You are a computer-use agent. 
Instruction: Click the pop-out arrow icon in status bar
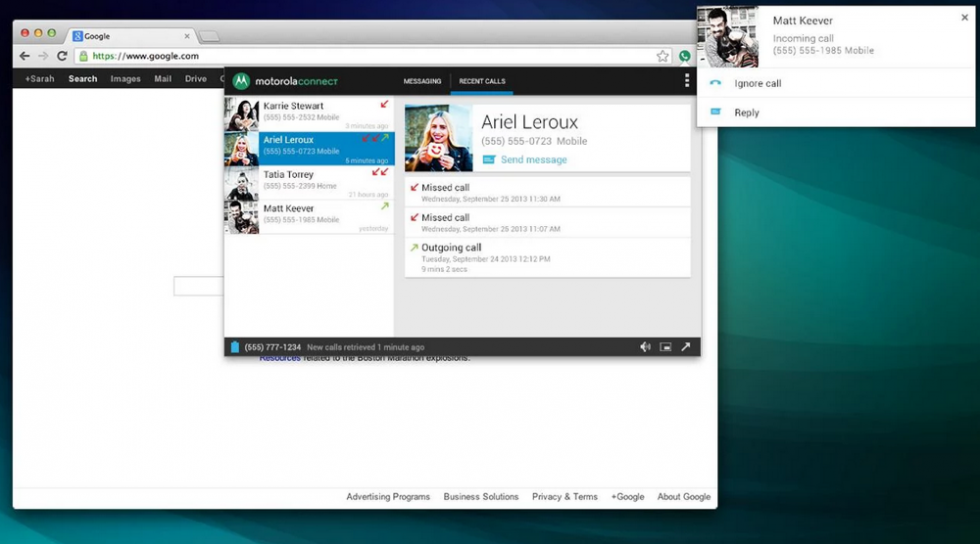click(686, 347)
